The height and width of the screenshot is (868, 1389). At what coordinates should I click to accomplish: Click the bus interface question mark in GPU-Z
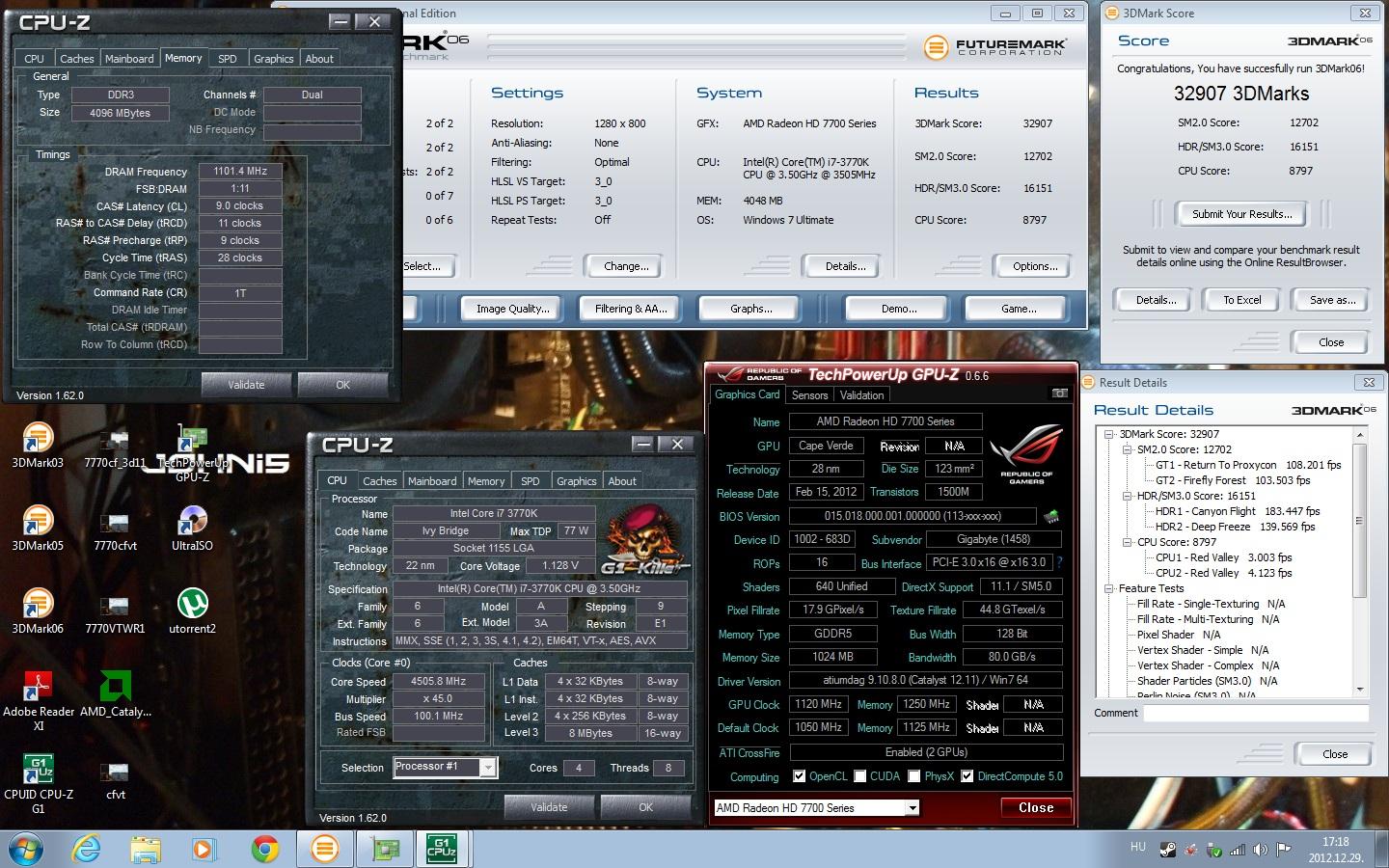tap(1059, 562)
